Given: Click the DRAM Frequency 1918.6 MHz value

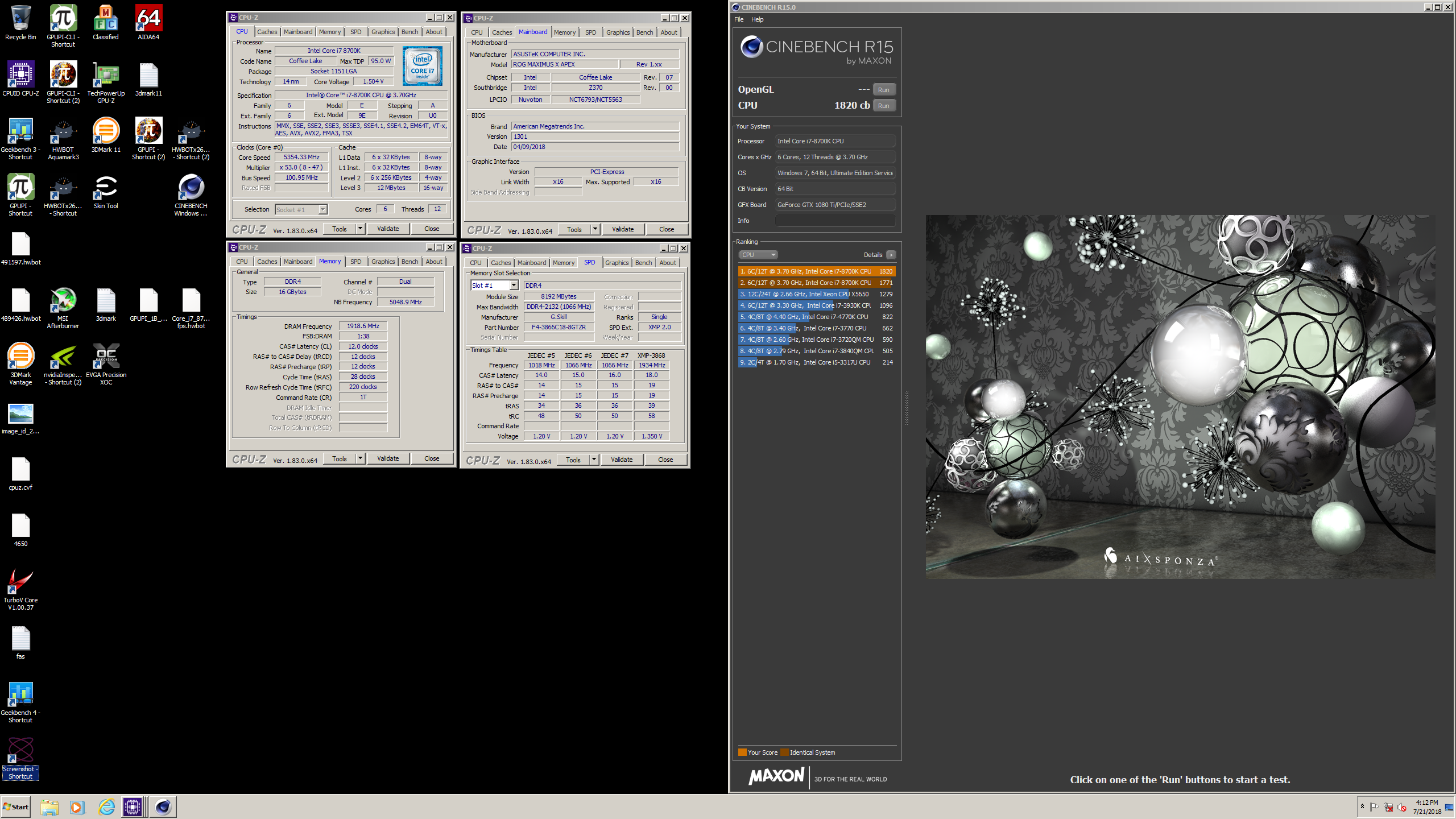Looking at the screenshot, I should (363, 326).
